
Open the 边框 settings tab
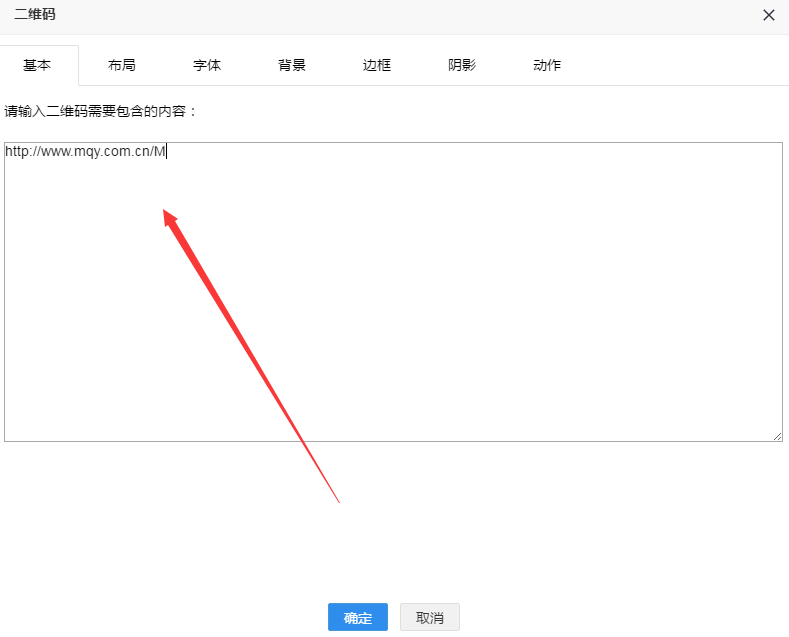point(377,65)
